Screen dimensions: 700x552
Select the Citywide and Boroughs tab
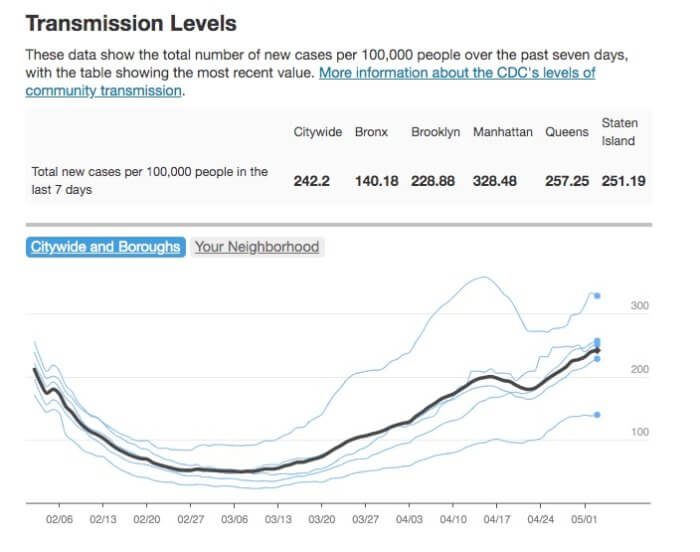coord(105,247)
